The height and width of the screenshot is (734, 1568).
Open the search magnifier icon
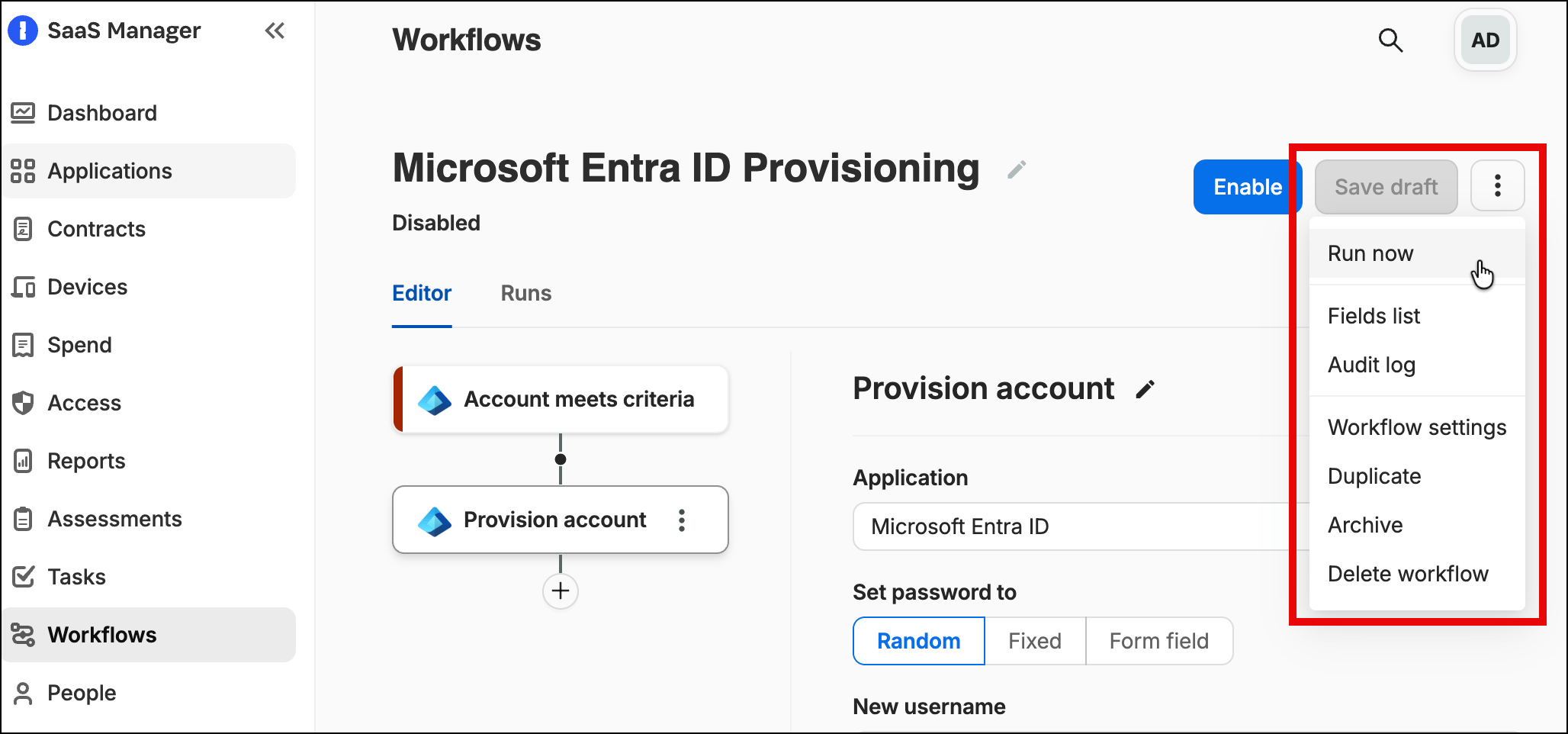1390,40
